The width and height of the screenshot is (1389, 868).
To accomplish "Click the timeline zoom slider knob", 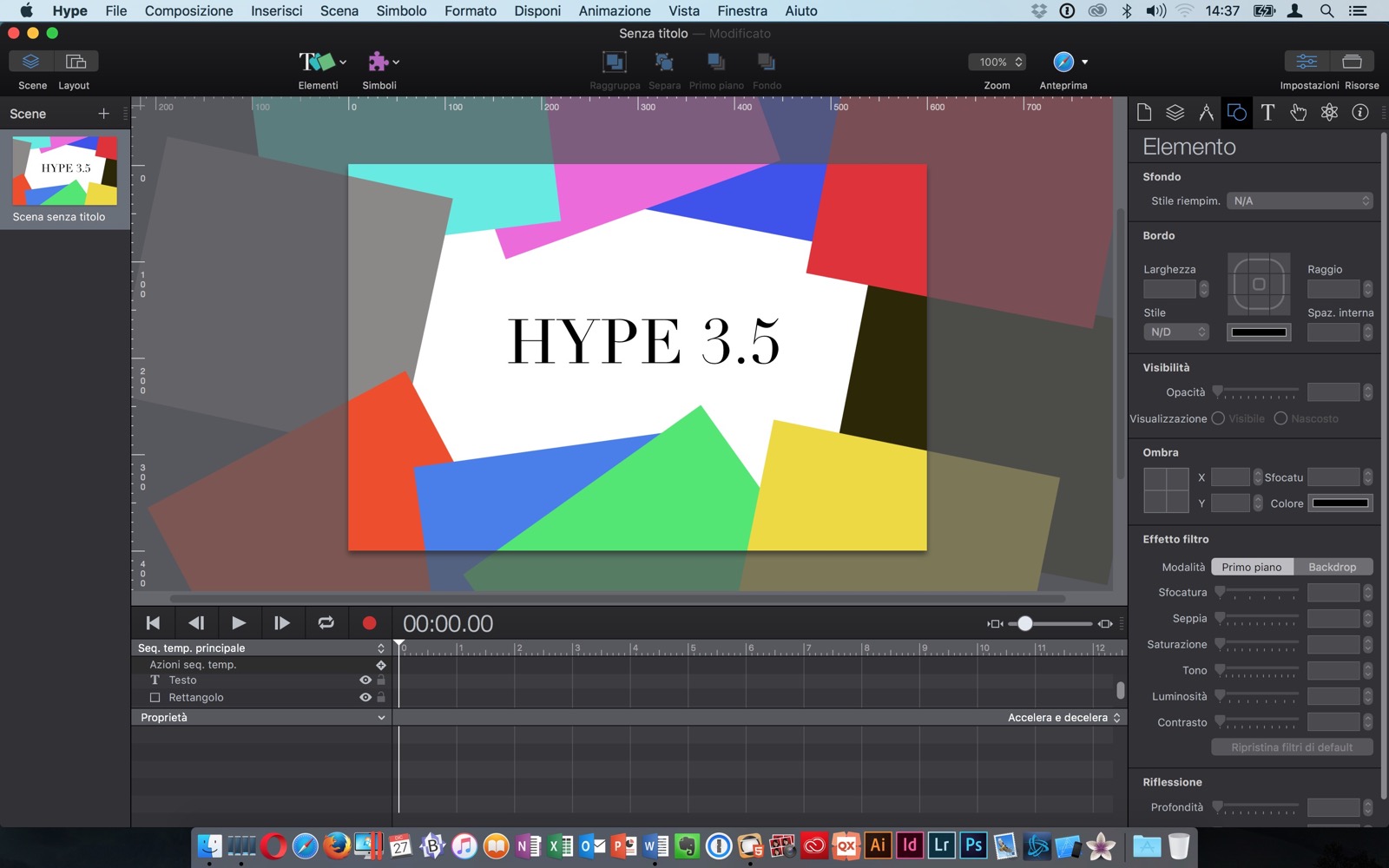I will click(x=1025, y=623).
